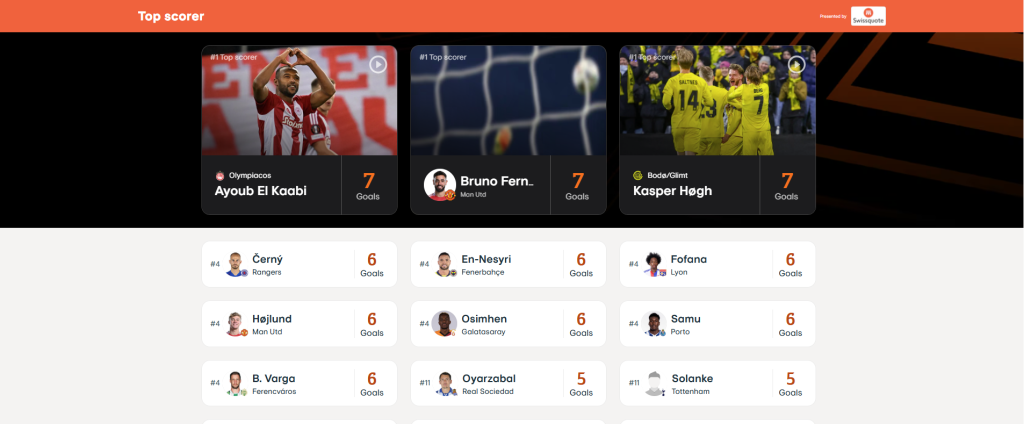Click the Swissquote sponsor logo
The image size is (1024, 424).
(869, 16)
